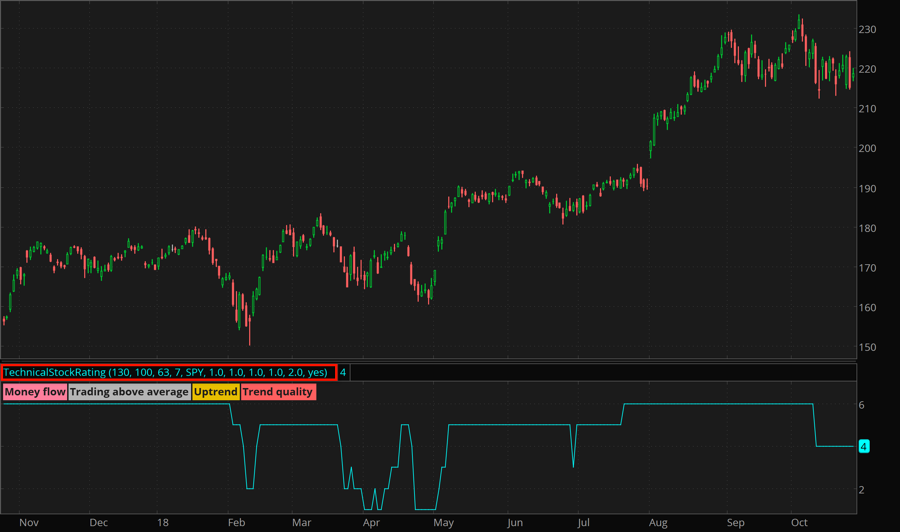Select the Trading above average label
Screen dimensions: 900x532
(x=129, y=392)
